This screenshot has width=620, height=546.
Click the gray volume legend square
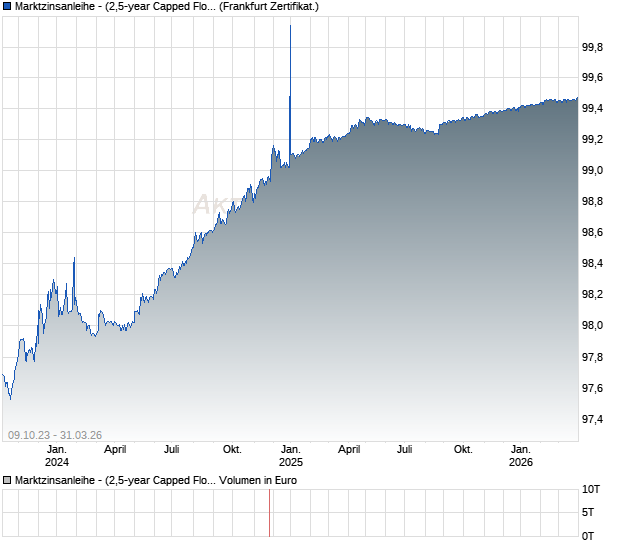pyautogui.click(x=8, y=480)
